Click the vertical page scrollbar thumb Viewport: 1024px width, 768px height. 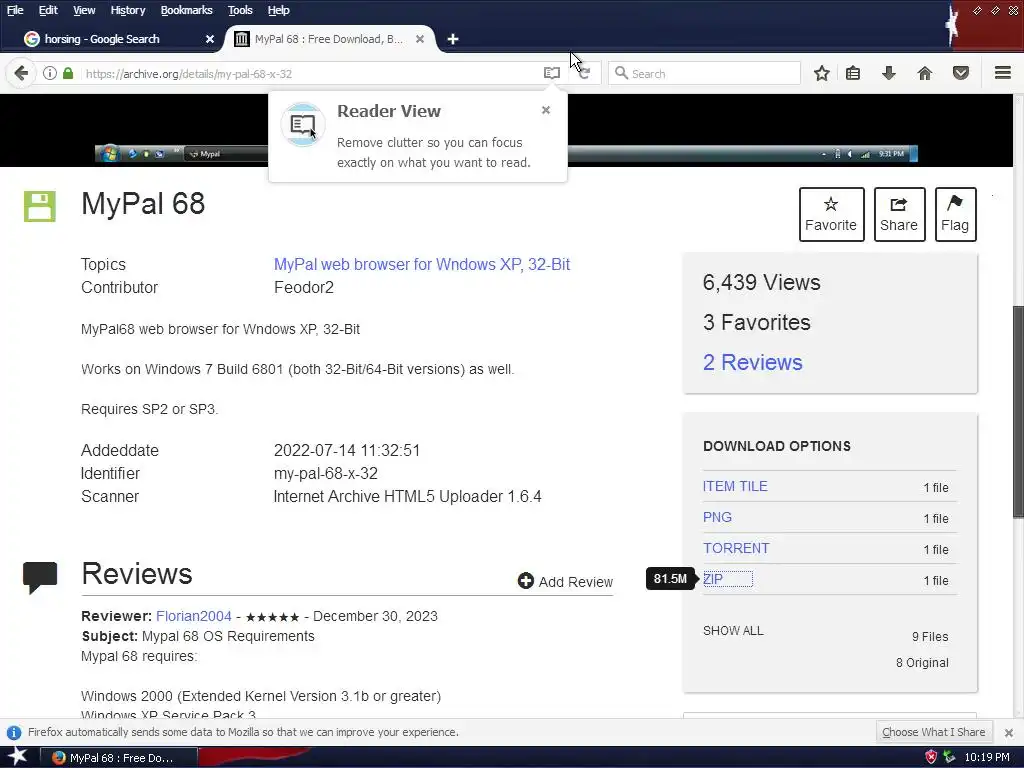coord(1018,411)
